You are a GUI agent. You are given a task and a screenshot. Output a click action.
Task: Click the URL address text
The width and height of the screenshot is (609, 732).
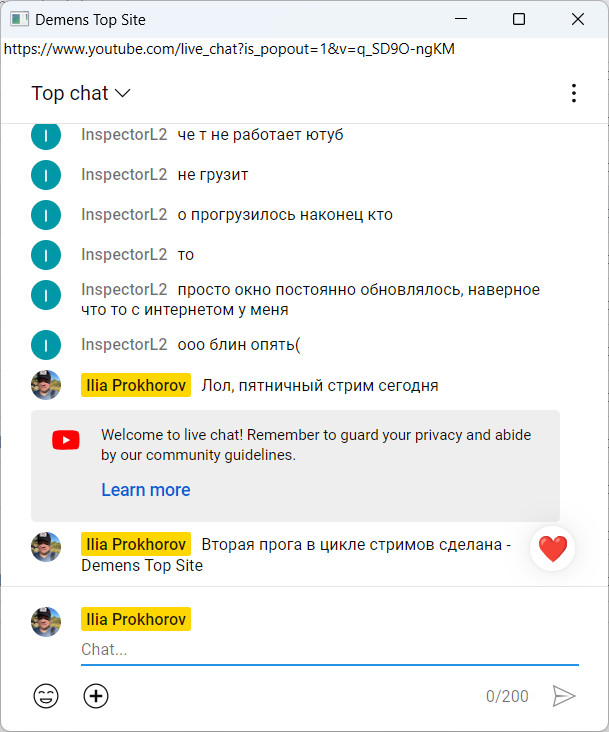pos(229,49)
